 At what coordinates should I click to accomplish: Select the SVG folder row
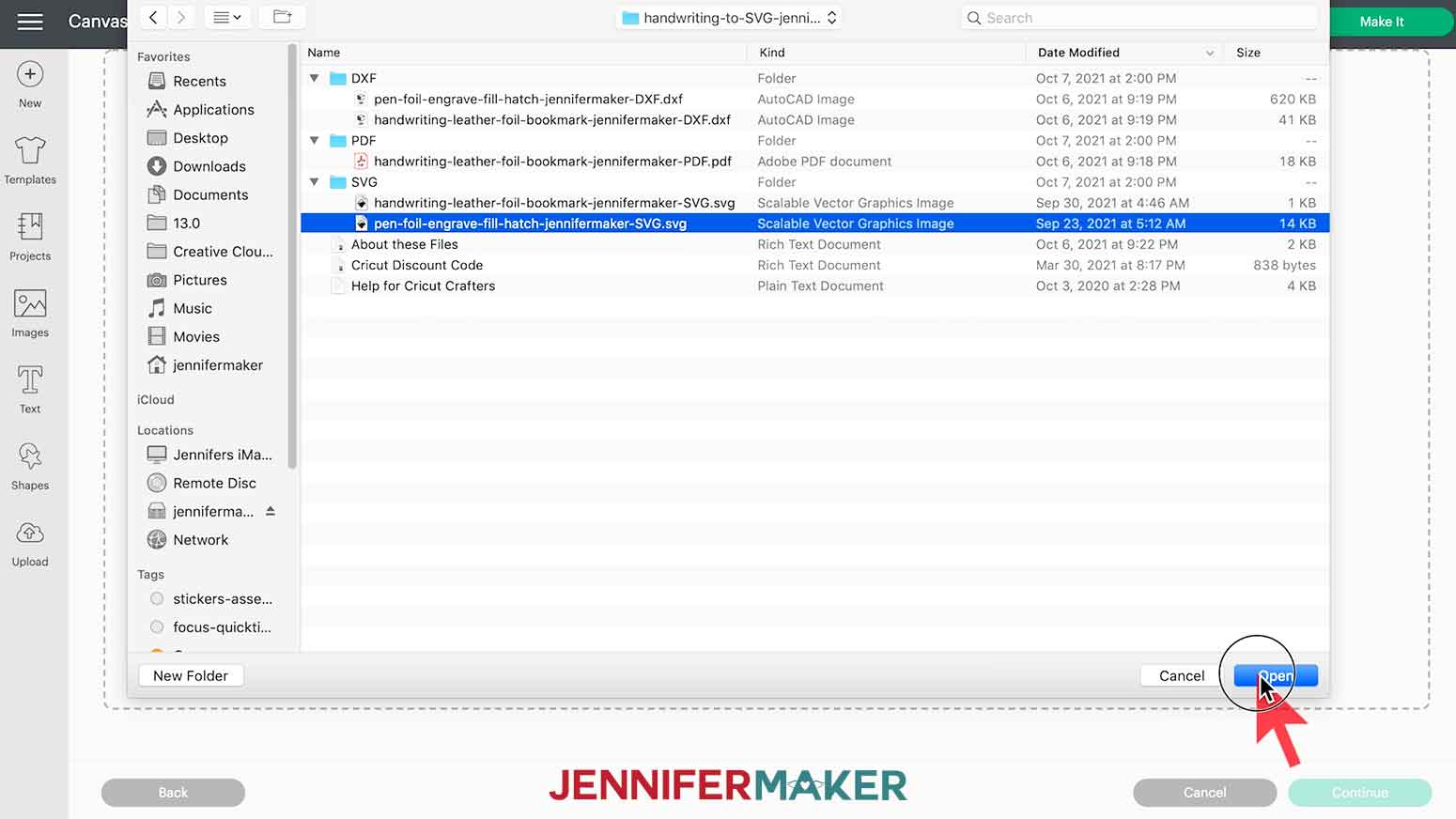(814, 182)
